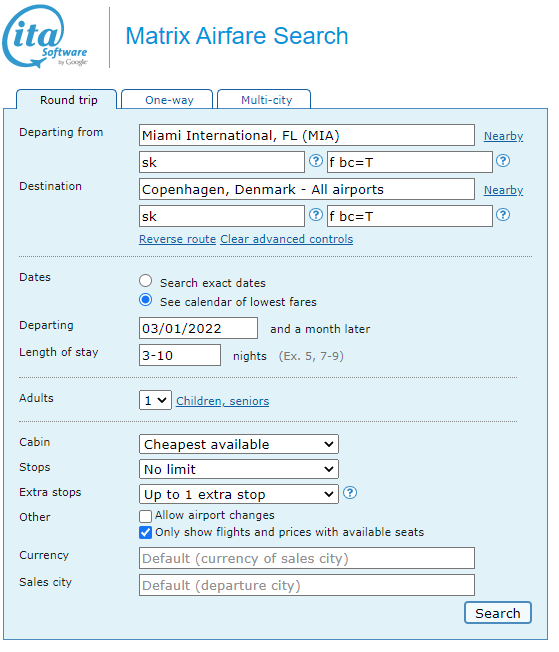
Task: Expand the Extra stops dropdown
Action: (x=239, y=494)
